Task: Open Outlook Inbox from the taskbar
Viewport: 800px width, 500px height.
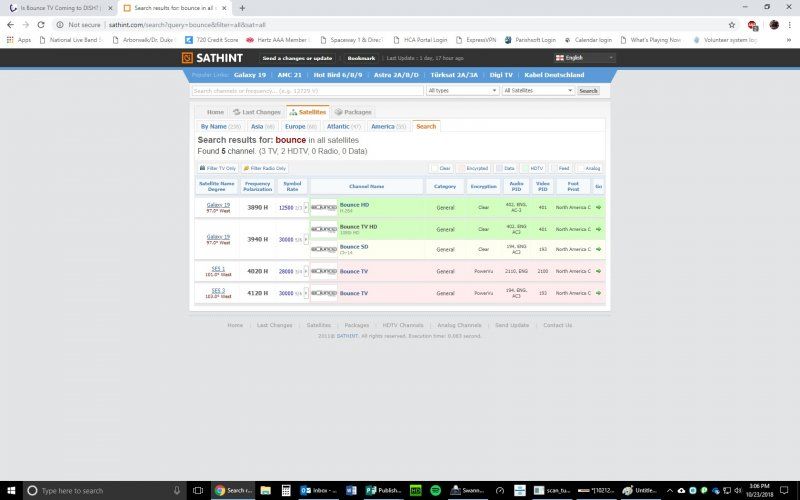Action: tap(319, 490)
